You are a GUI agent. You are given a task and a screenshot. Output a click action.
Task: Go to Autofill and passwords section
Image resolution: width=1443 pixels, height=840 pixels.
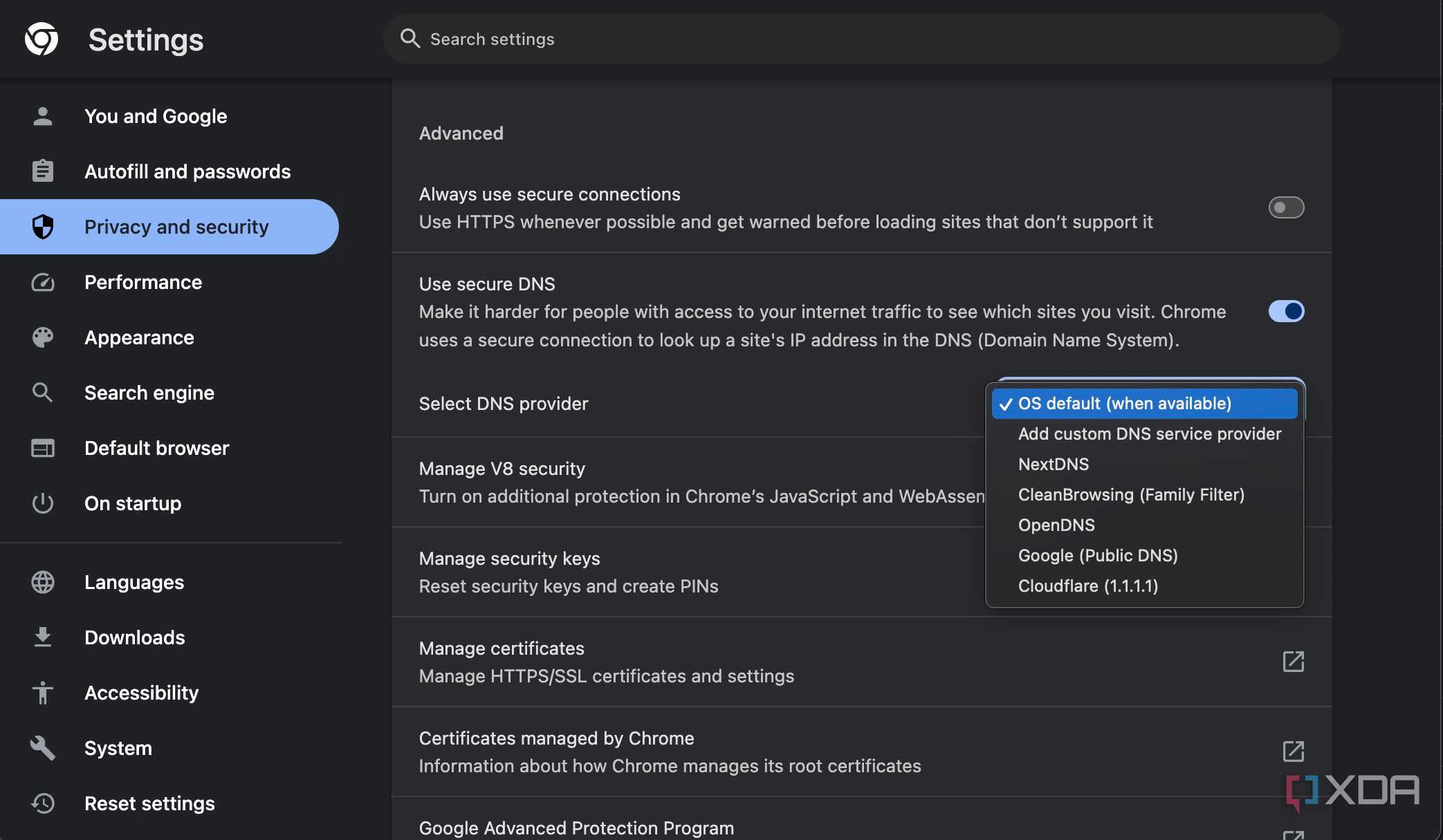pos(169,171)
